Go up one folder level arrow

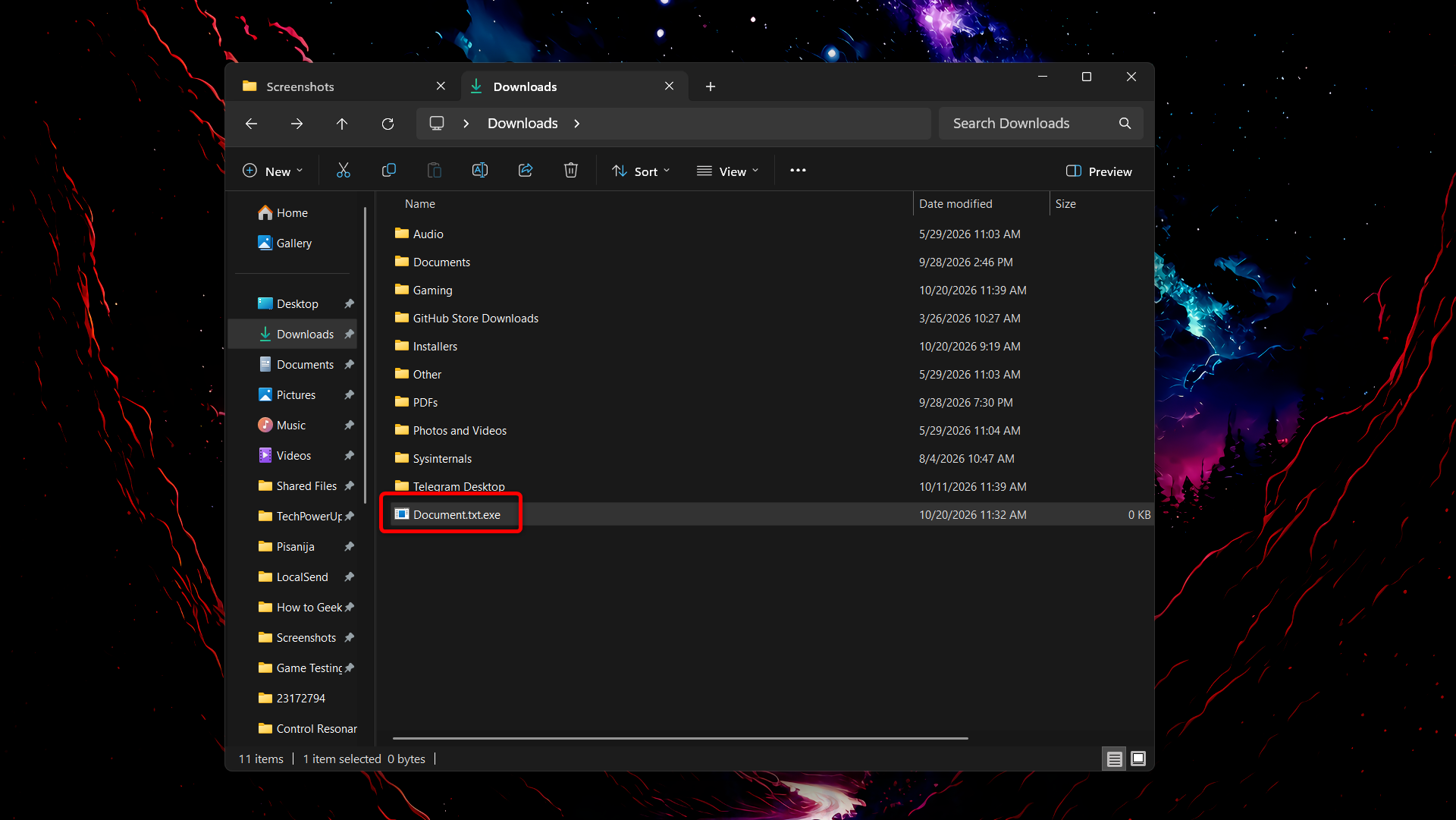pyautogui.click(x=342, y=124)
